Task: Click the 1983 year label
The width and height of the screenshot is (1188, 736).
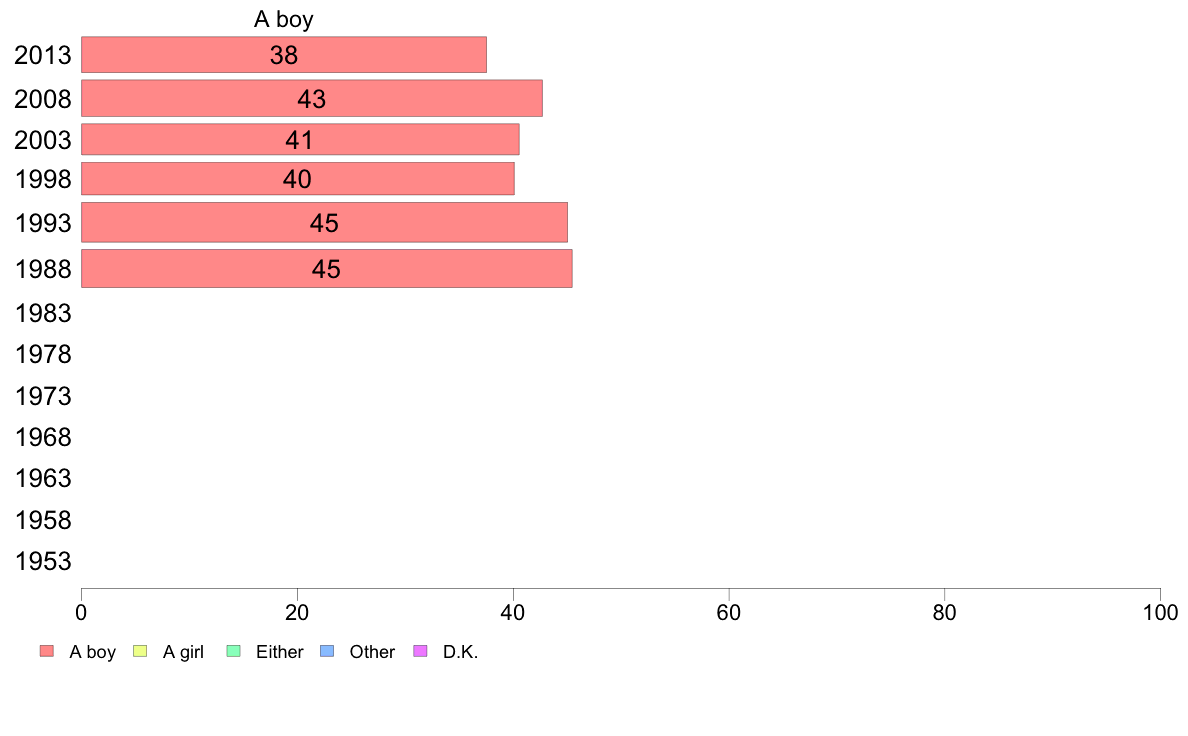Action: (x=43, y=314)
